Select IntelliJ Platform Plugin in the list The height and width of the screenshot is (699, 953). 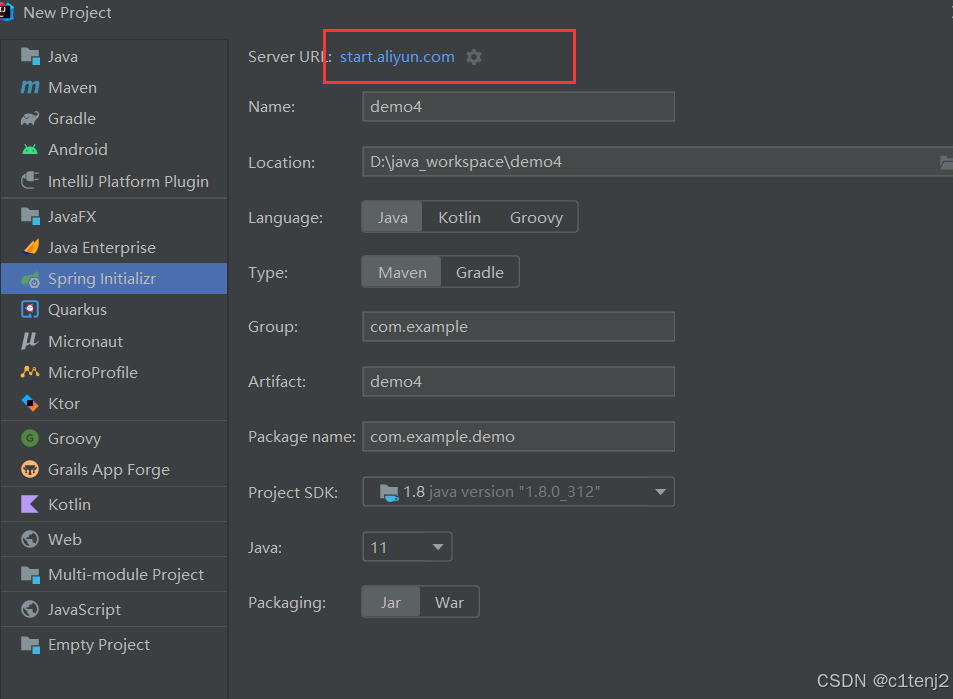(114, 181)
